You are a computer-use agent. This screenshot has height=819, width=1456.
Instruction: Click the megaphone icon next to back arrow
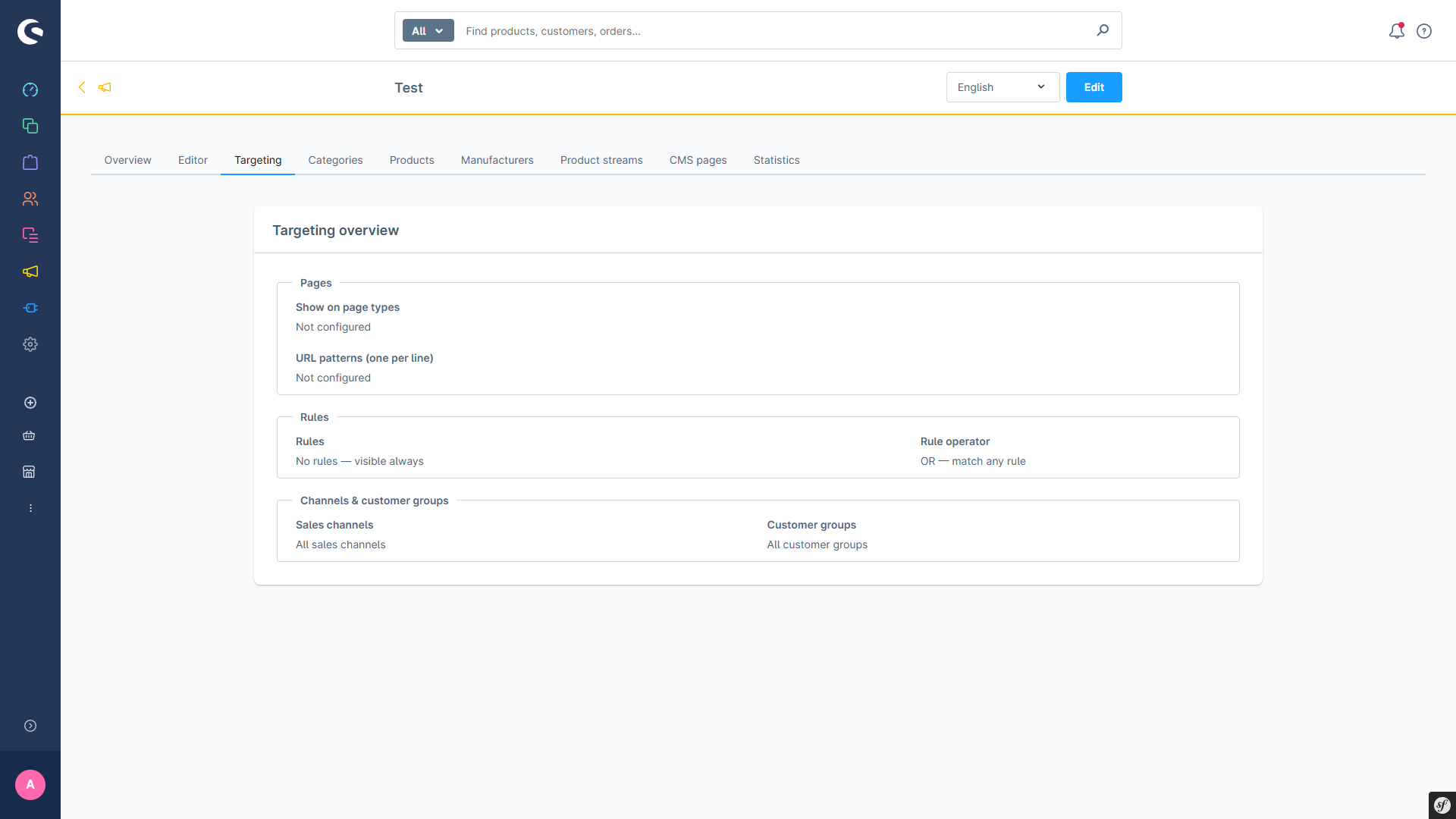tap(105, 87)
